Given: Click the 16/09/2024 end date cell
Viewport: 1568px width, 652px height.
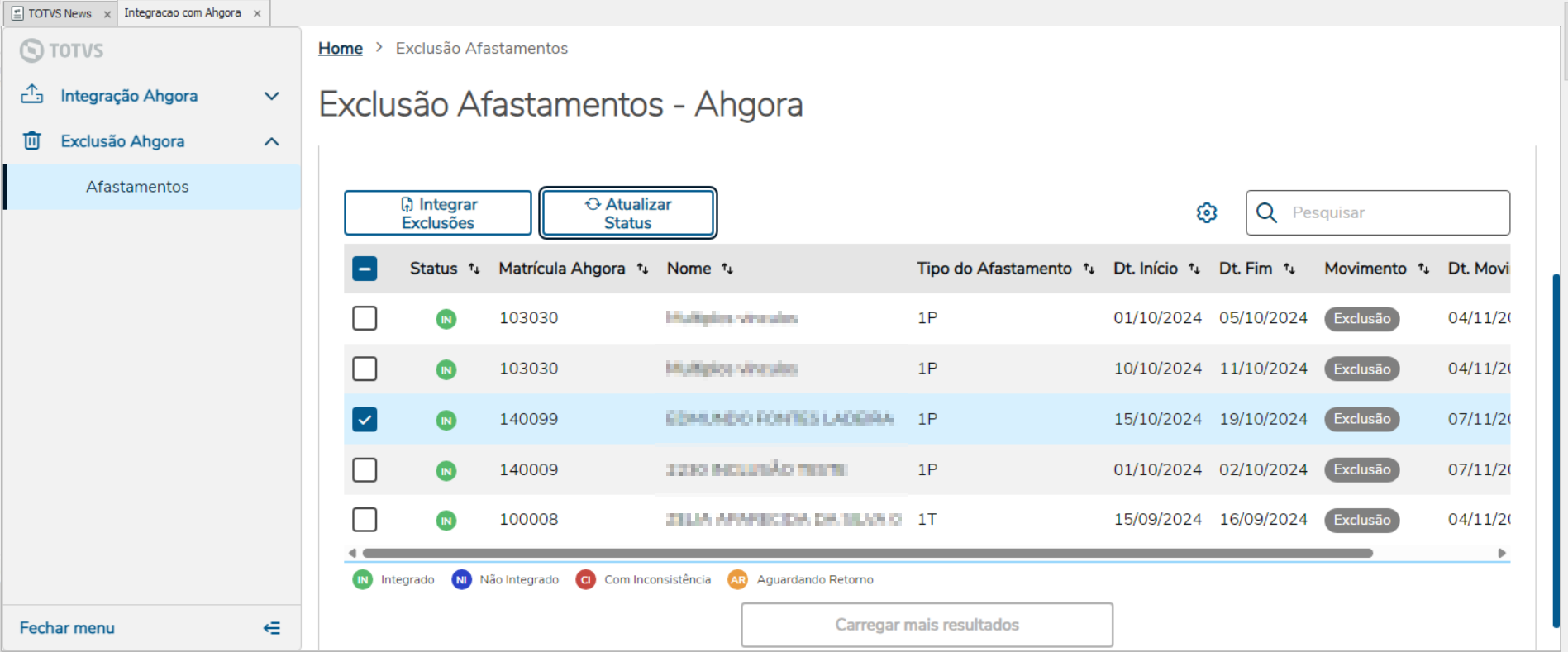Looking at the screenshot, I should point(1264,520).
